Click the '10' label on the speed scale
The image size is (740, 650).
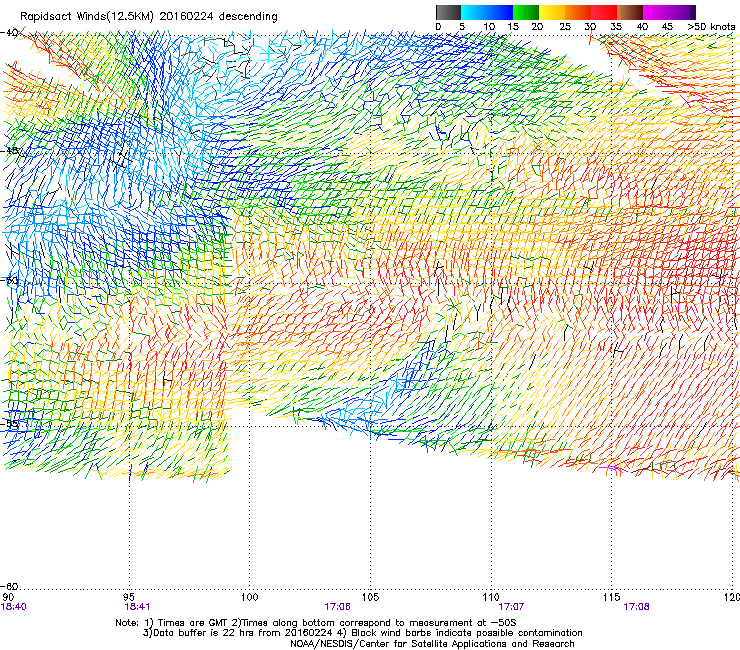(x=489, y=27)
